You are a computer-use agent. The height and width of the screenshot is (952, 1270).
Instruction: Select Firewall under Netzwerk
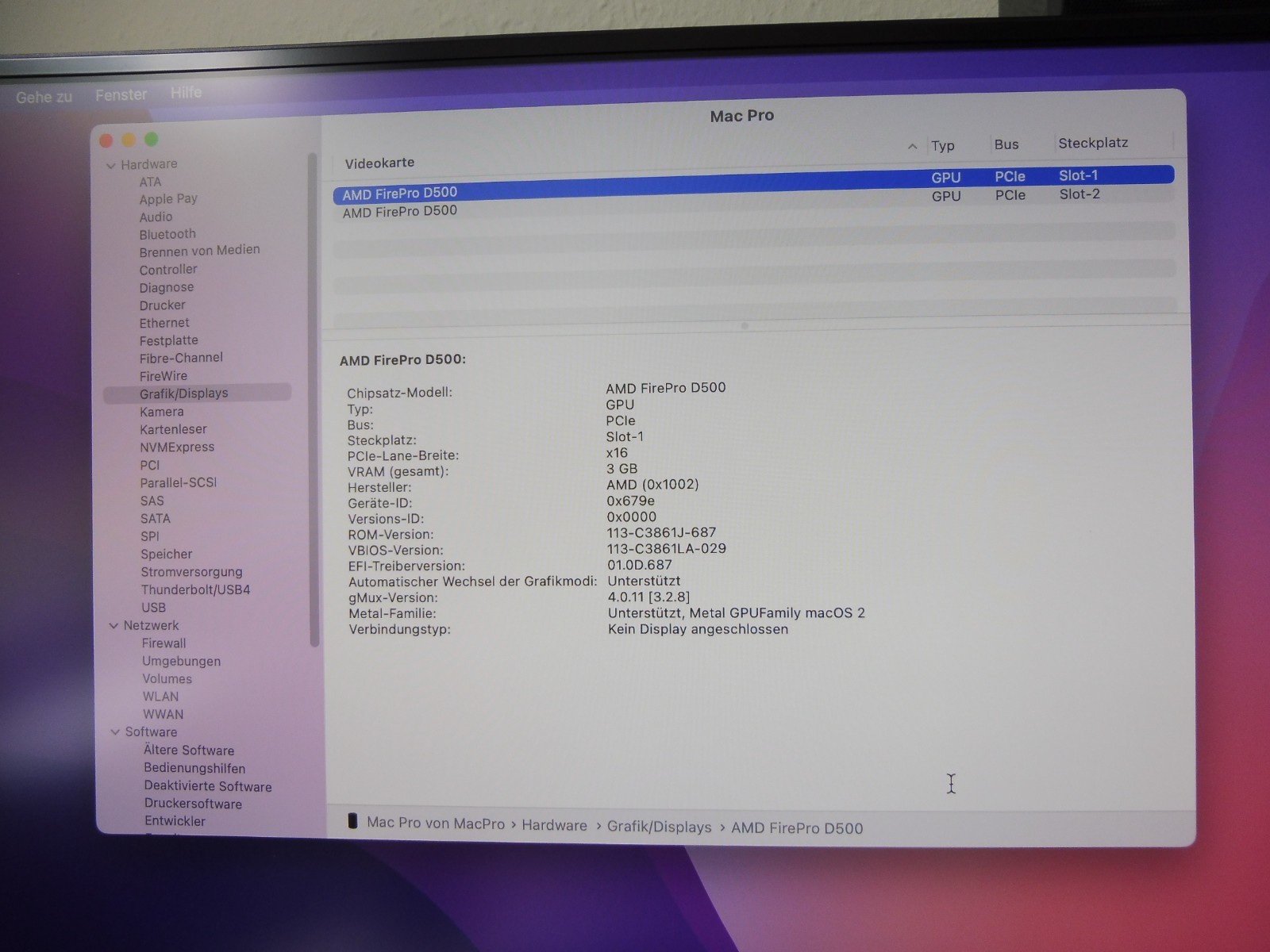tap(164, 643)
